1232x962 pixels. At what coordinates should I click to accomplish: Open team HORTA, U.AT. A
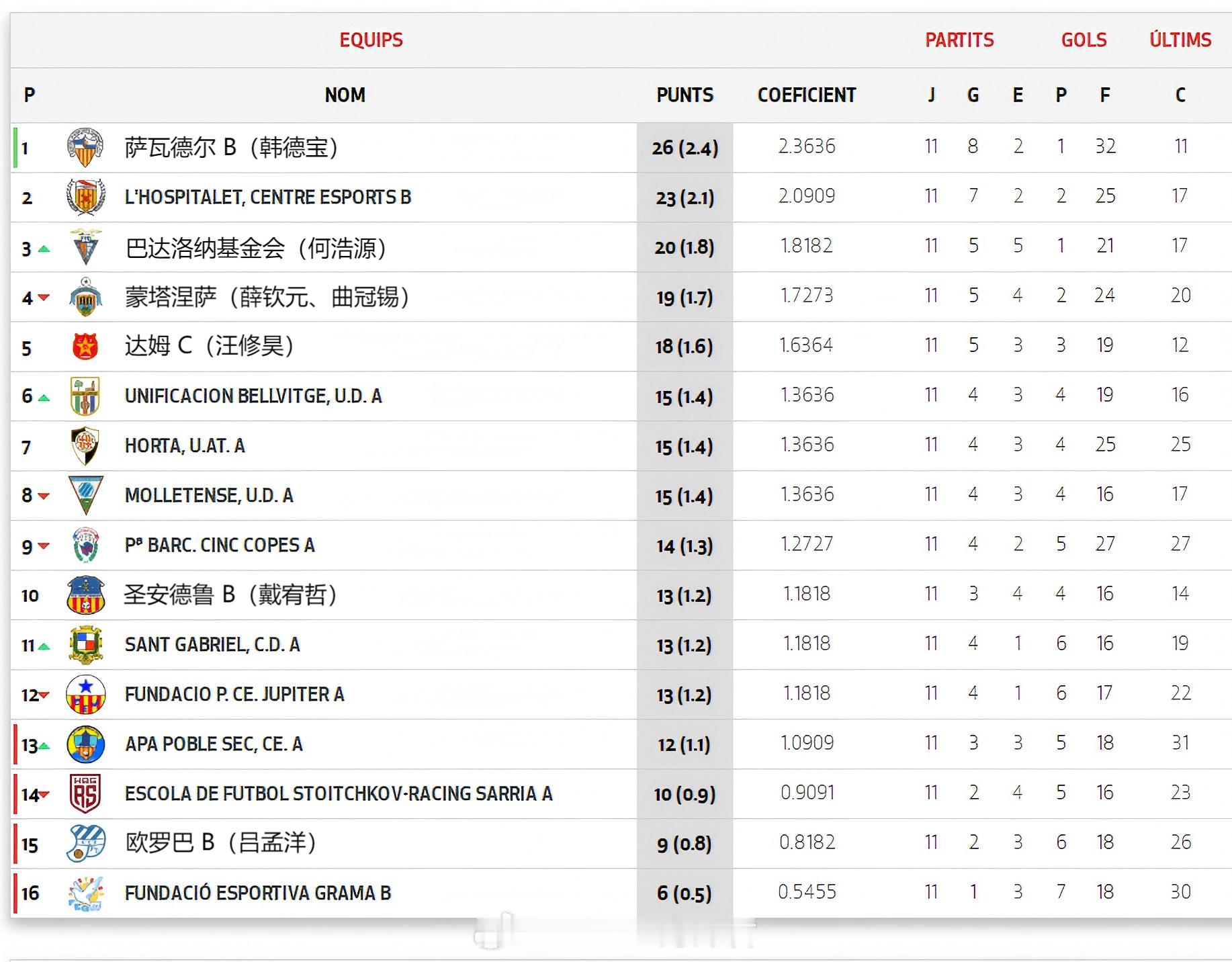point(185,445)
